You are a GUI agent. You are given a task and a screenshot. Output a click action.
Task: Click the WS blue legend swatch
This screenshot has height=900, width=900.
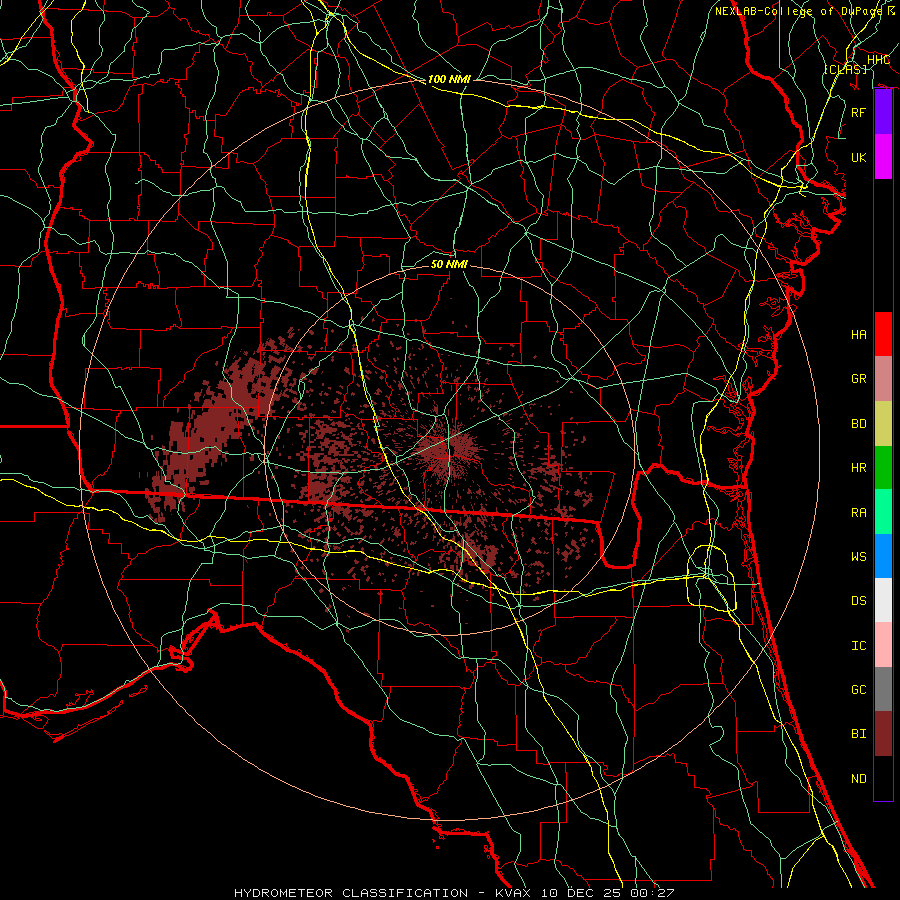(883, 556)
